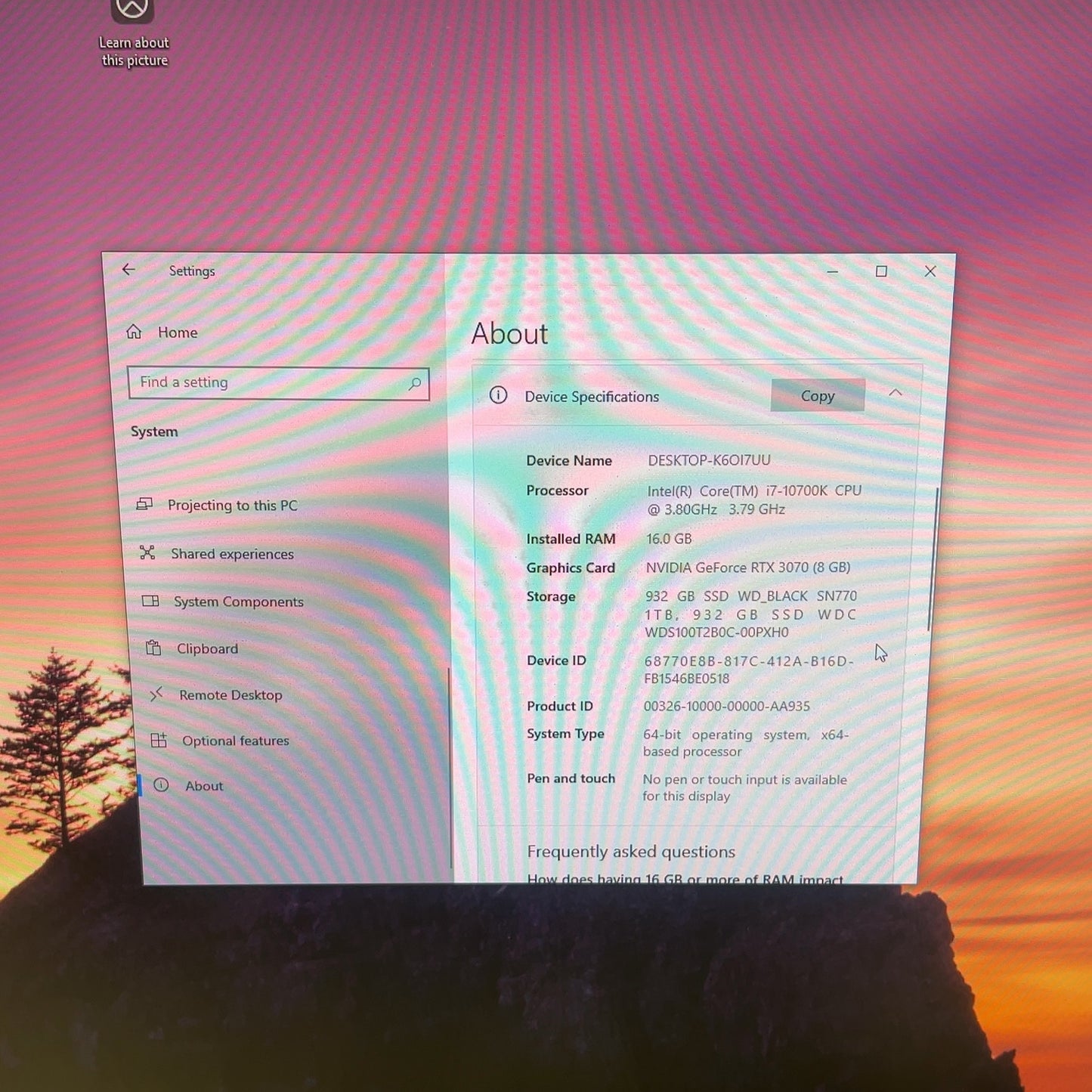1092x1092 pixels.
Task: Collapse the Device Specifications section
Action: 896,393
